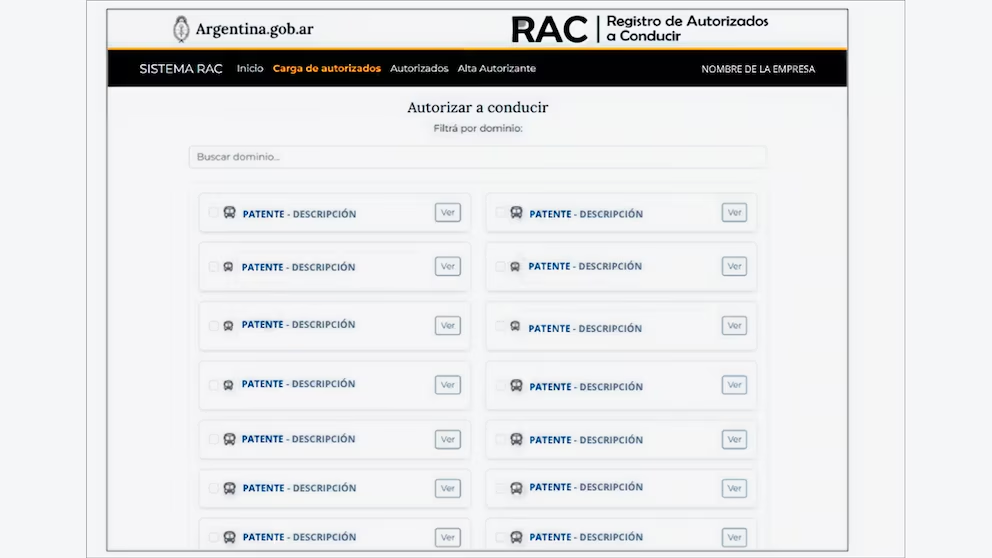
Task: Toggle checkbox in sixth right vehicle card
Action: tap(500, 488)
